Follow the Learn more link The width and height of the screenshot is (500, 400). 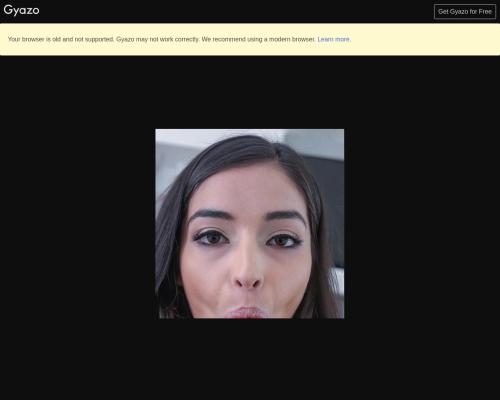click(x=334, y=39)
